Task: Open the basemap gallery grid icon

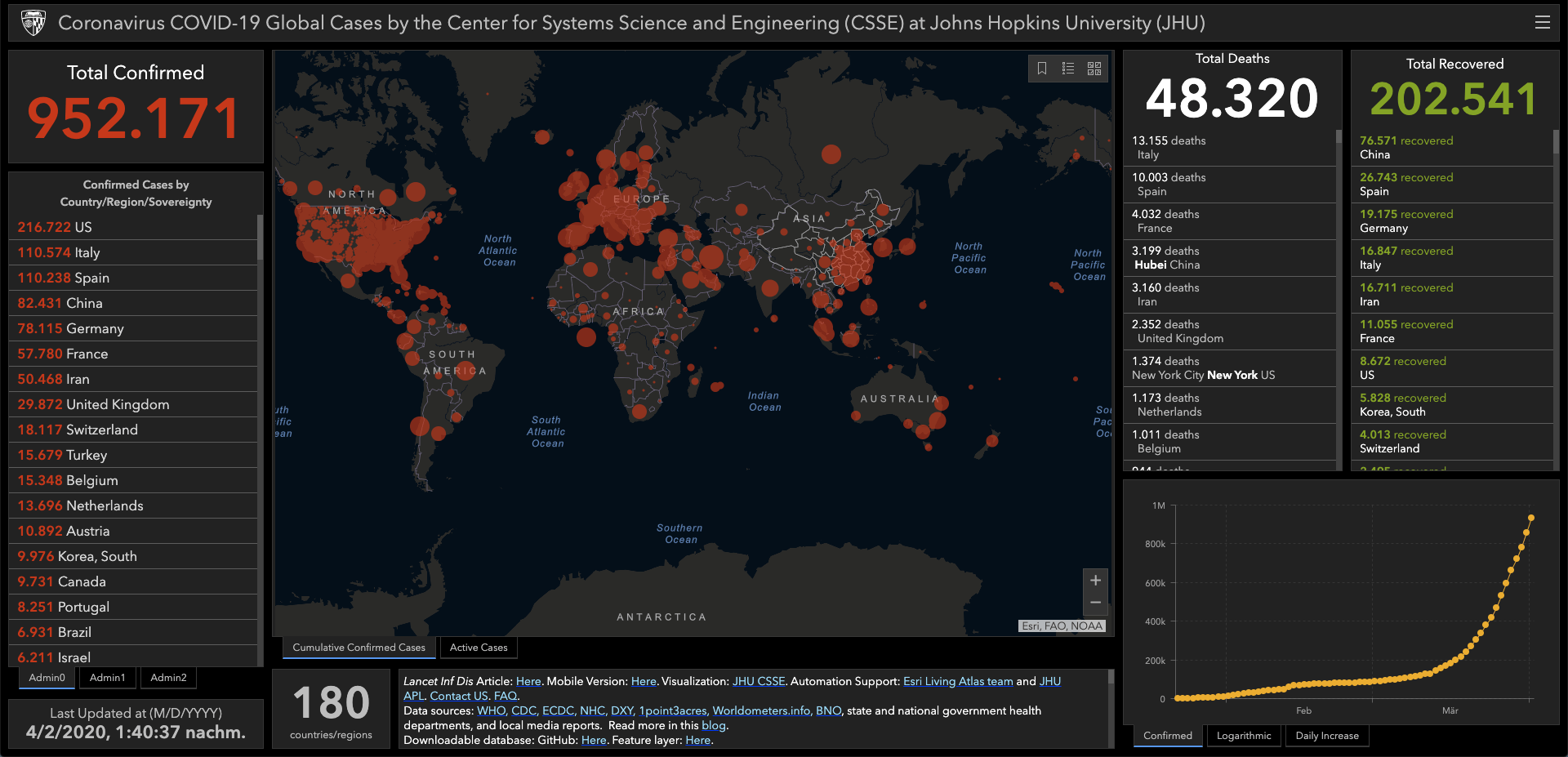Action: coord(1094,69)
